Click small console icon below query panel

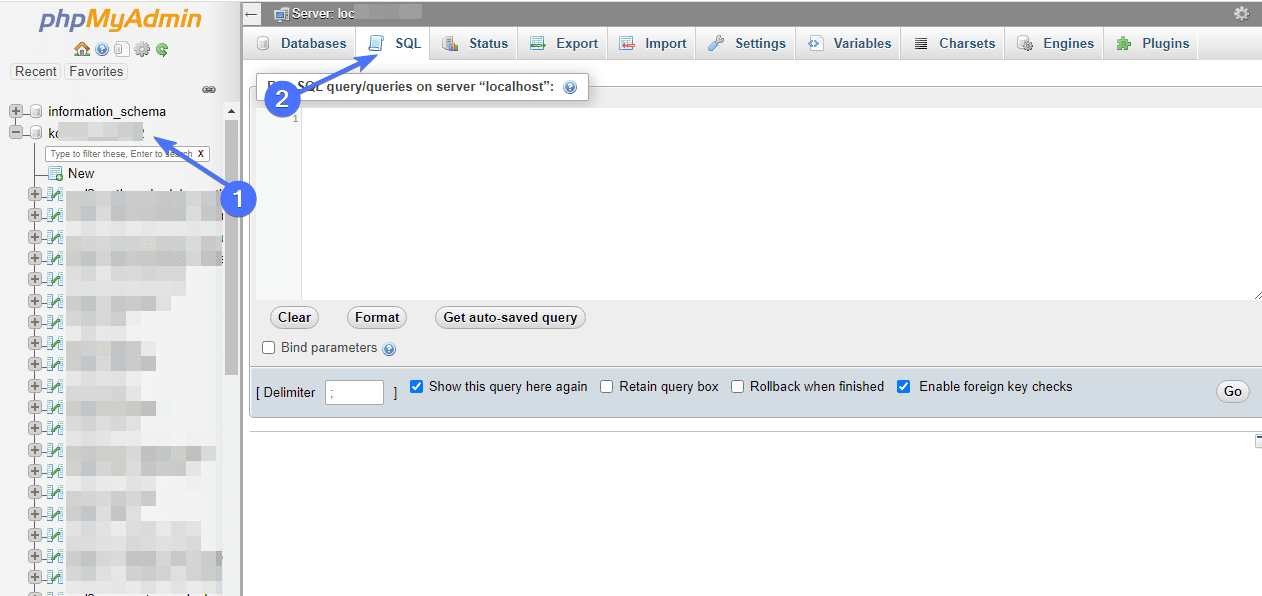[x=1258, y=441]
